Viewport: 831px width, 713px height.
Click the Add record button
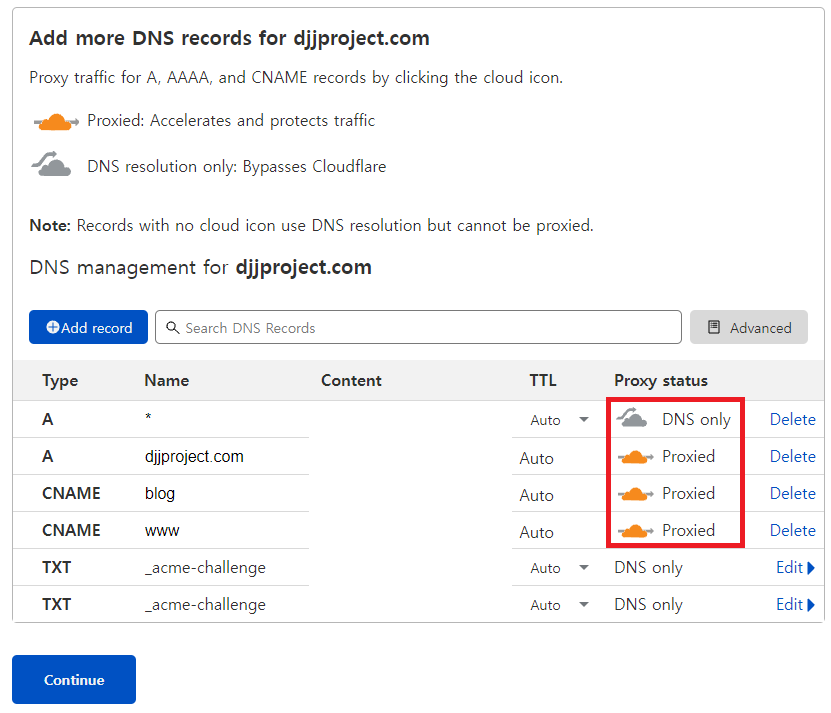point(88,327)
